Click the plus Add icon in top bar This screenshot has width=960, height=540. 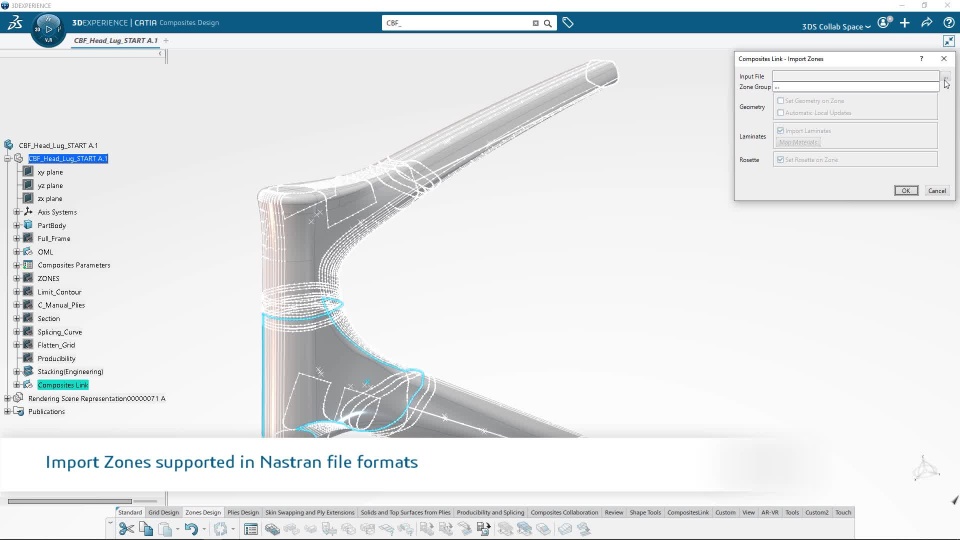coord(905,23)
